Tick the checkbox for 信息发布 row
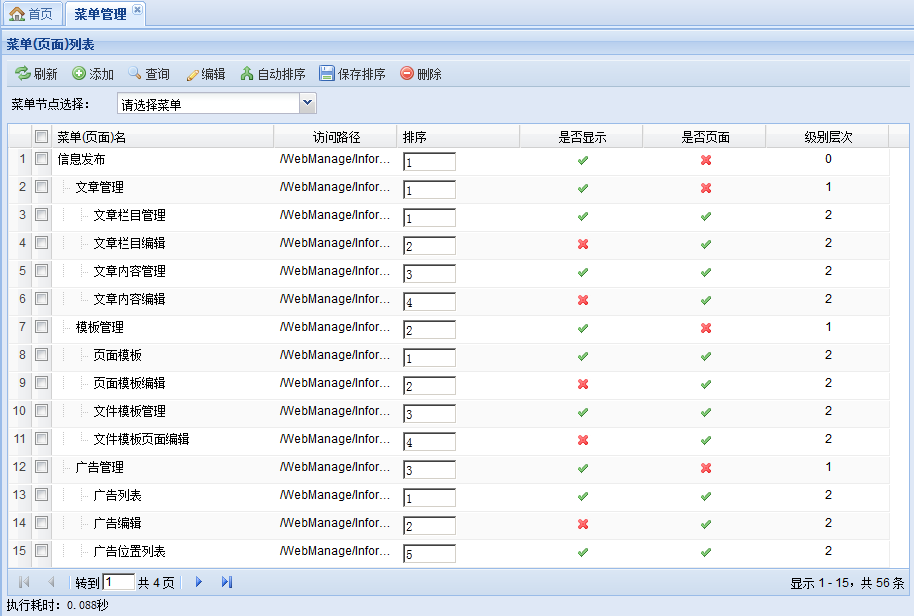914x616 pixels. tap(42, 159)
